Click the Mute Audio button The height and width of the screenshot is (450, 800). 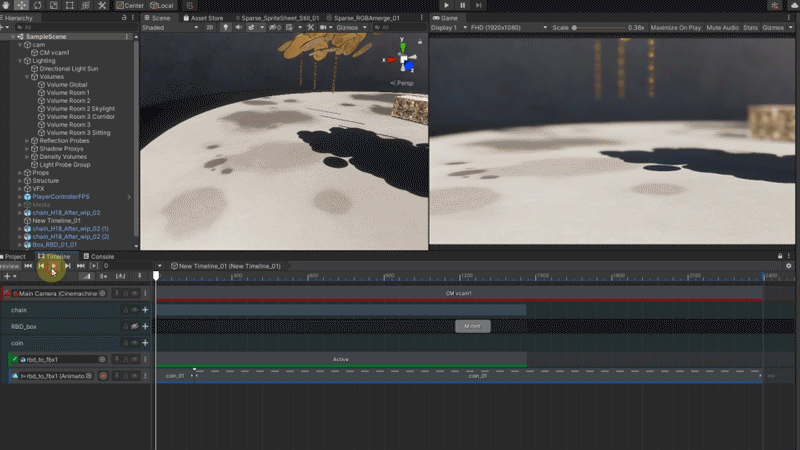click(x=722, y=28)
